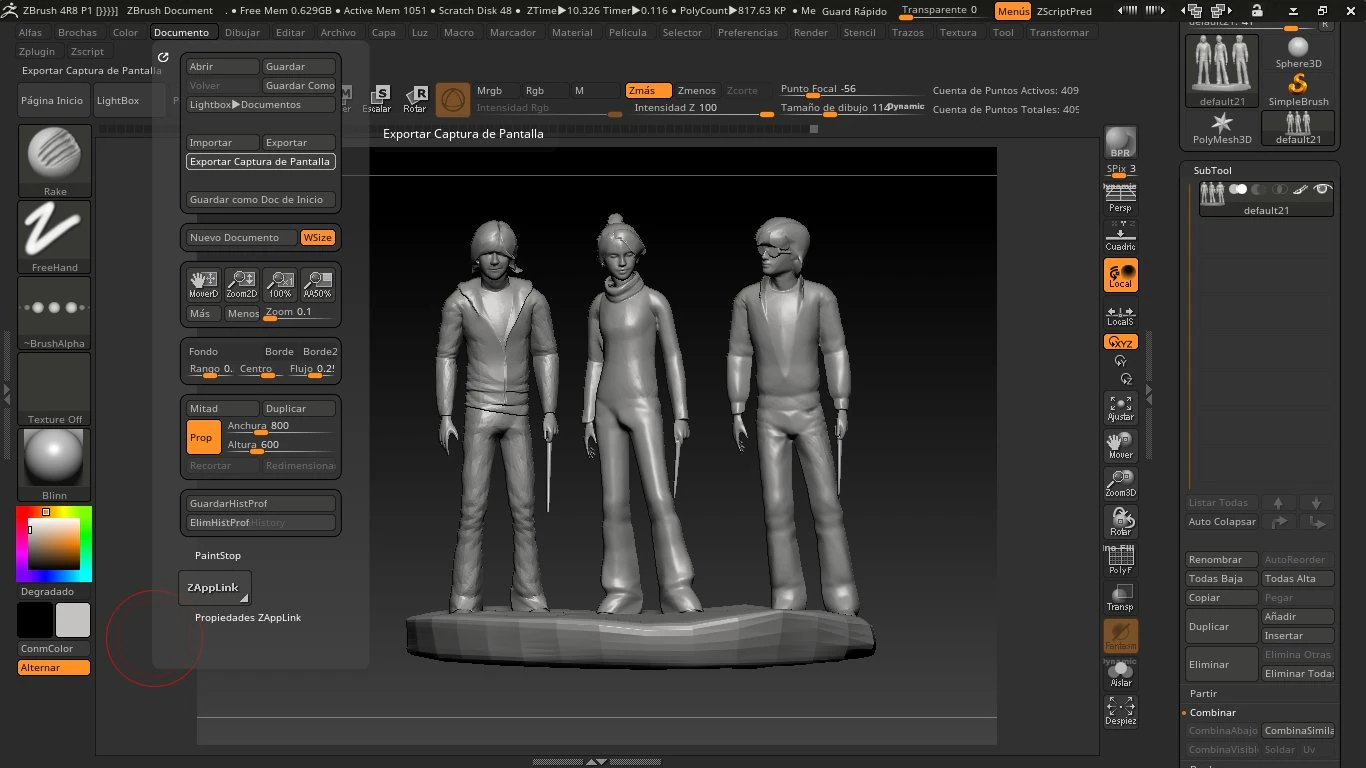The width and height of the screenshot is (1366, 768).
Task: Toggle eye visibility of default21 subtool
Action: pos(1322,188)
